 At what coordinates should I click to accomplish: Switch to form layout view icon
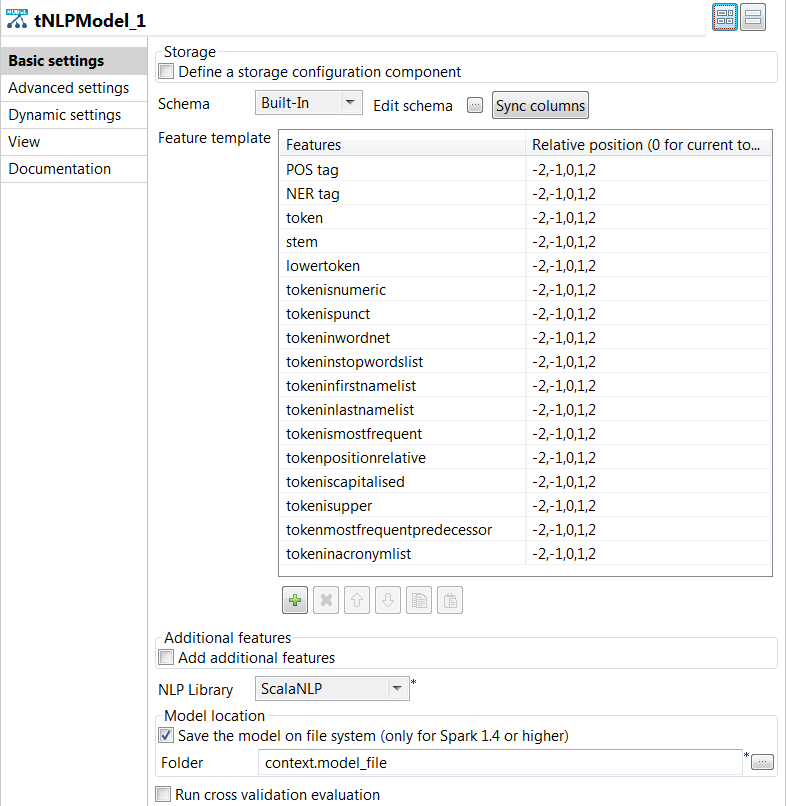(x=753, y=17)
